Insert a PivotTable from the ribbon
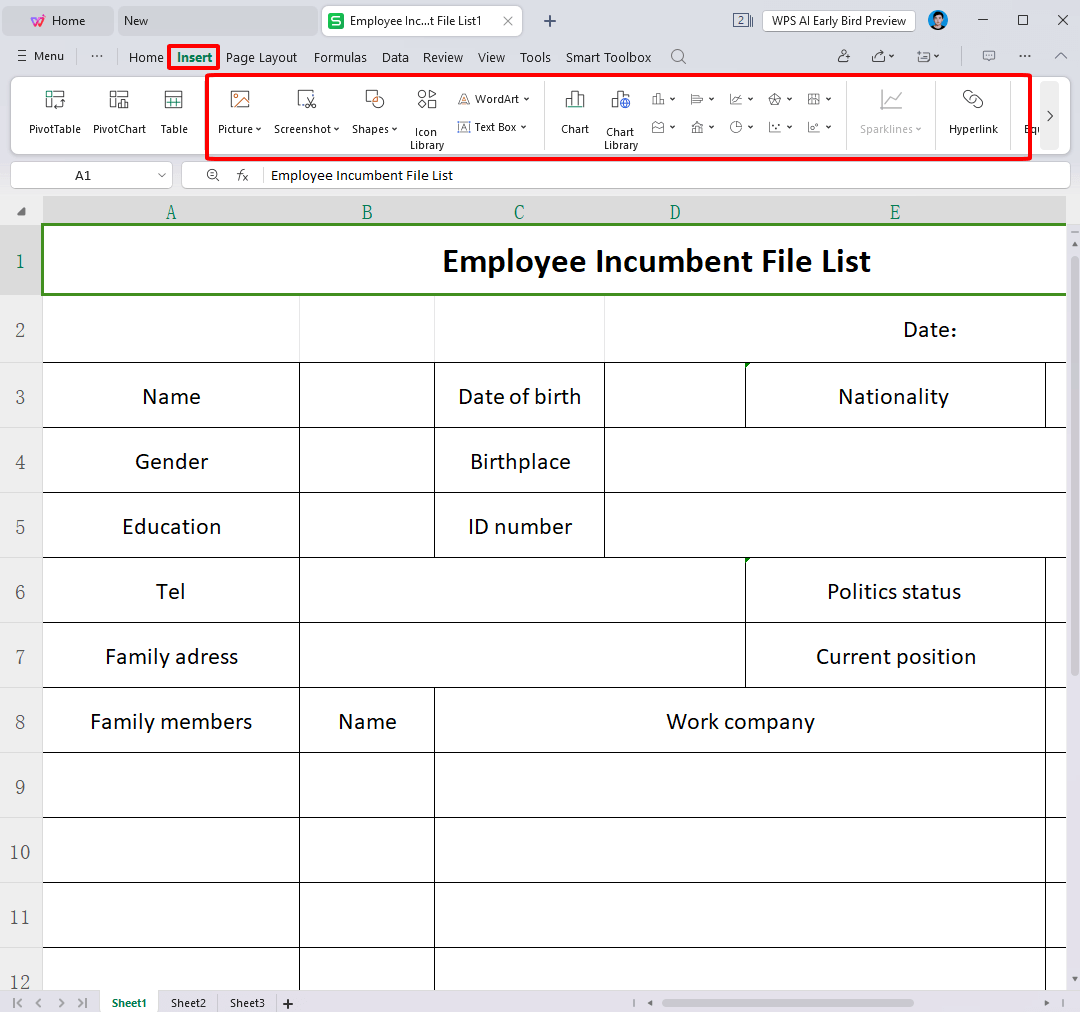The height and width of the screenshot is (1012, 1080). pyautogui.click(x=55, y=110)
